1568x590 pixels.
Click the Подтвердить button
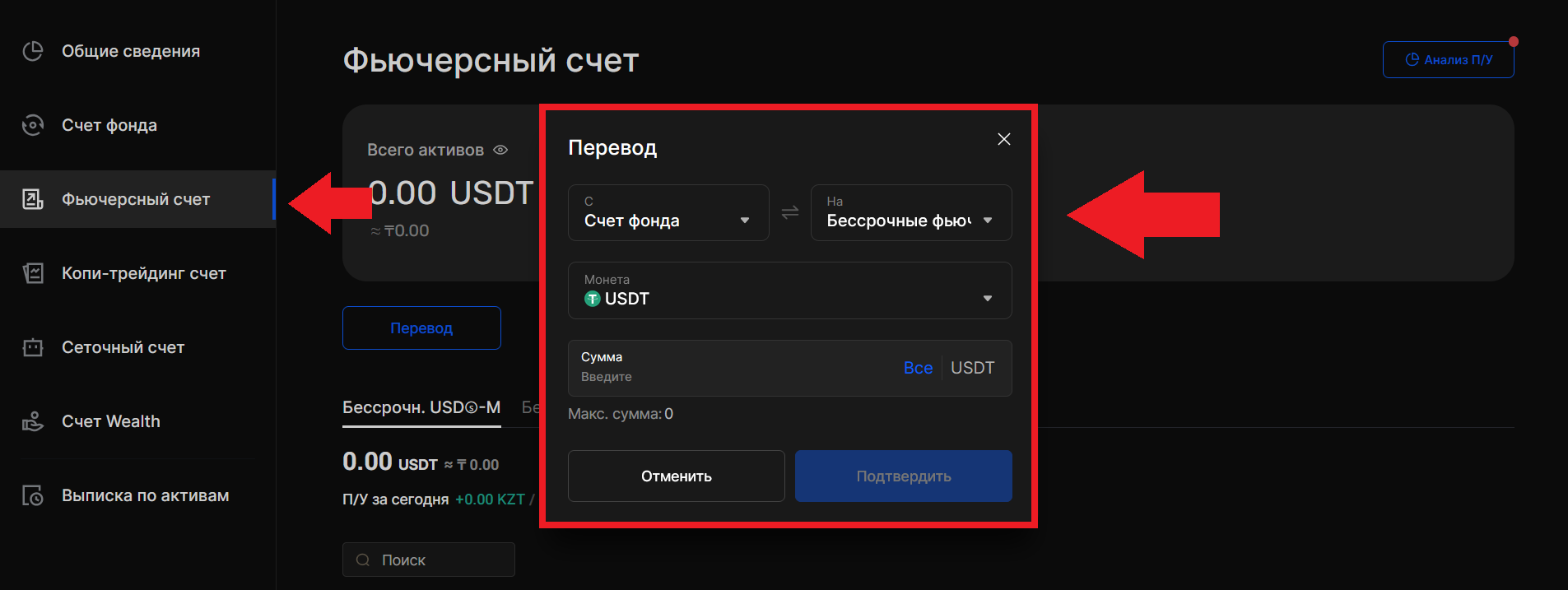point(903,476)
